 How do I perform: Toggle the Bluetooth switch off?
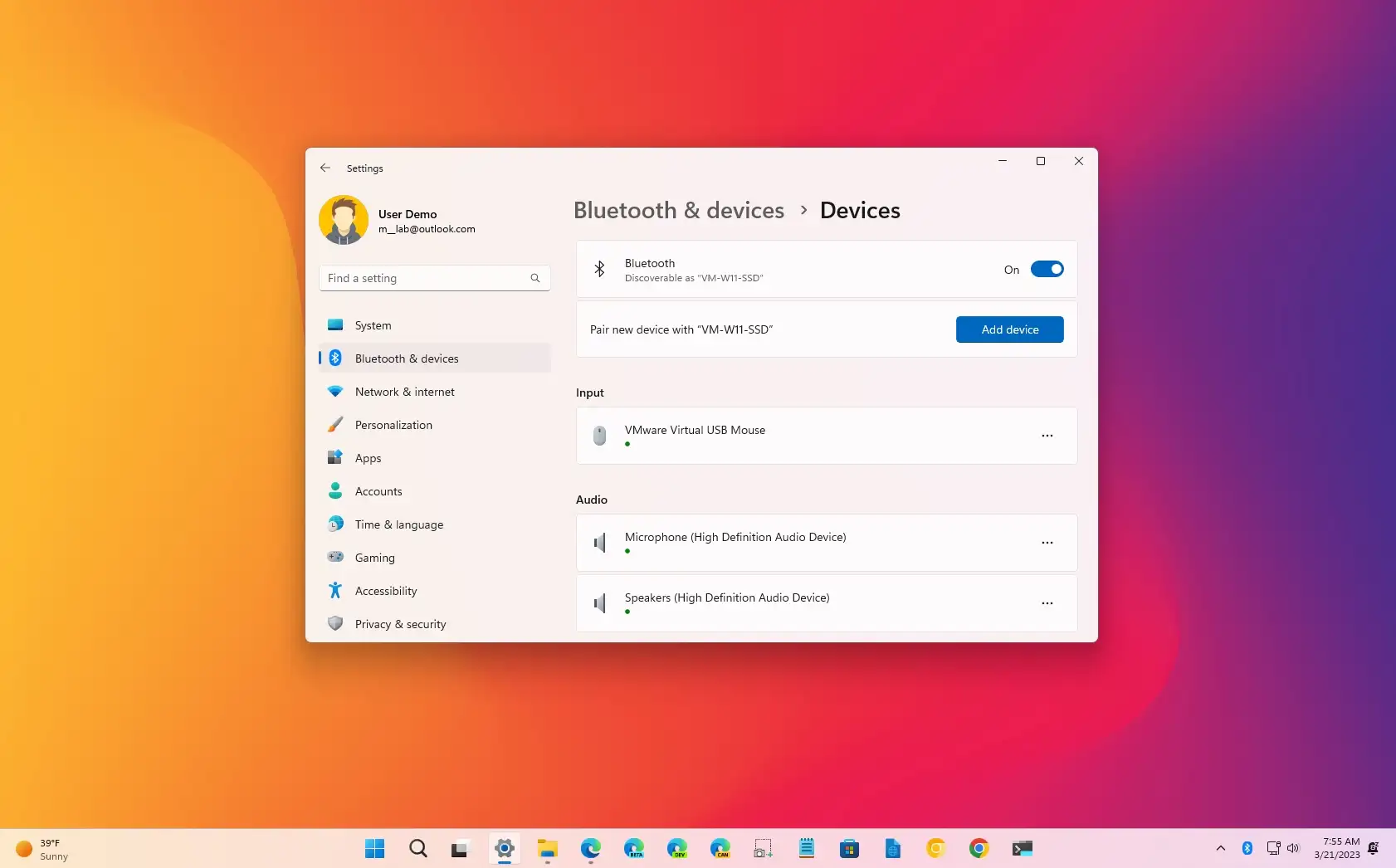pos(1047,269)
